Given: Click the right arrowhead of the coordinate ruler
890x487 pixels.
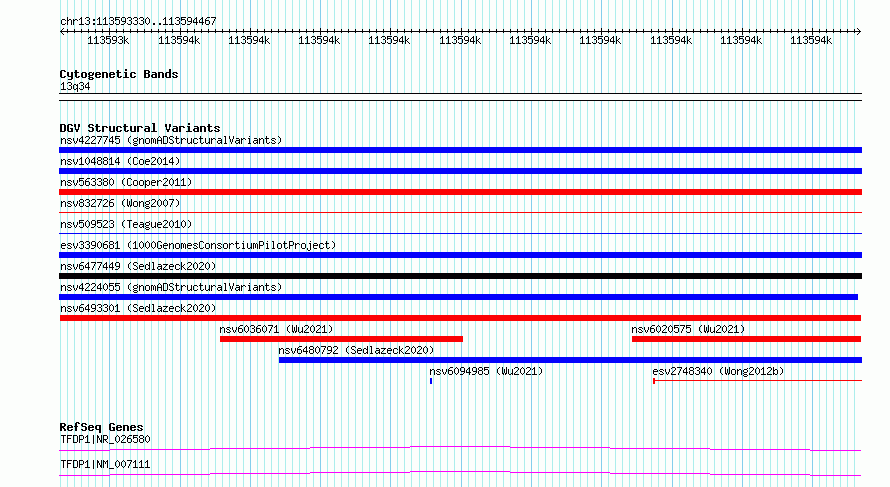Looking at the screenshot, I should [858, 32].
